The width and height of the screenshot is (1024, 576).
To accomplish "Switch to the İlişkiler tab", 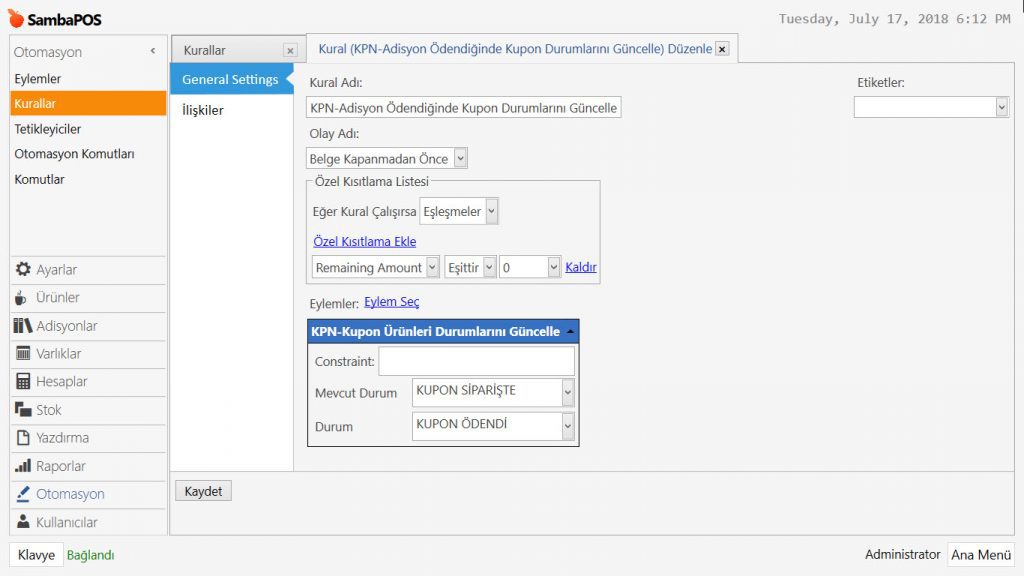I will coord(203,110).
